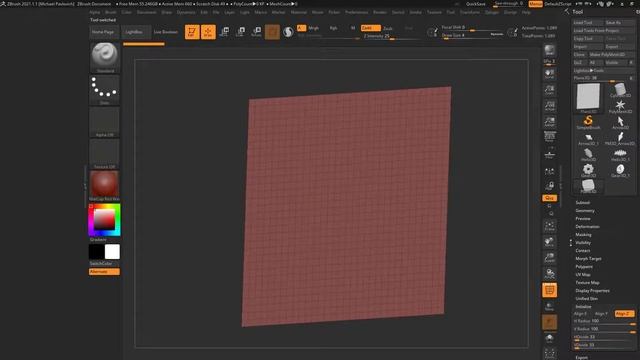
Task: Open the Alpha menu
Action: point(95,12)
